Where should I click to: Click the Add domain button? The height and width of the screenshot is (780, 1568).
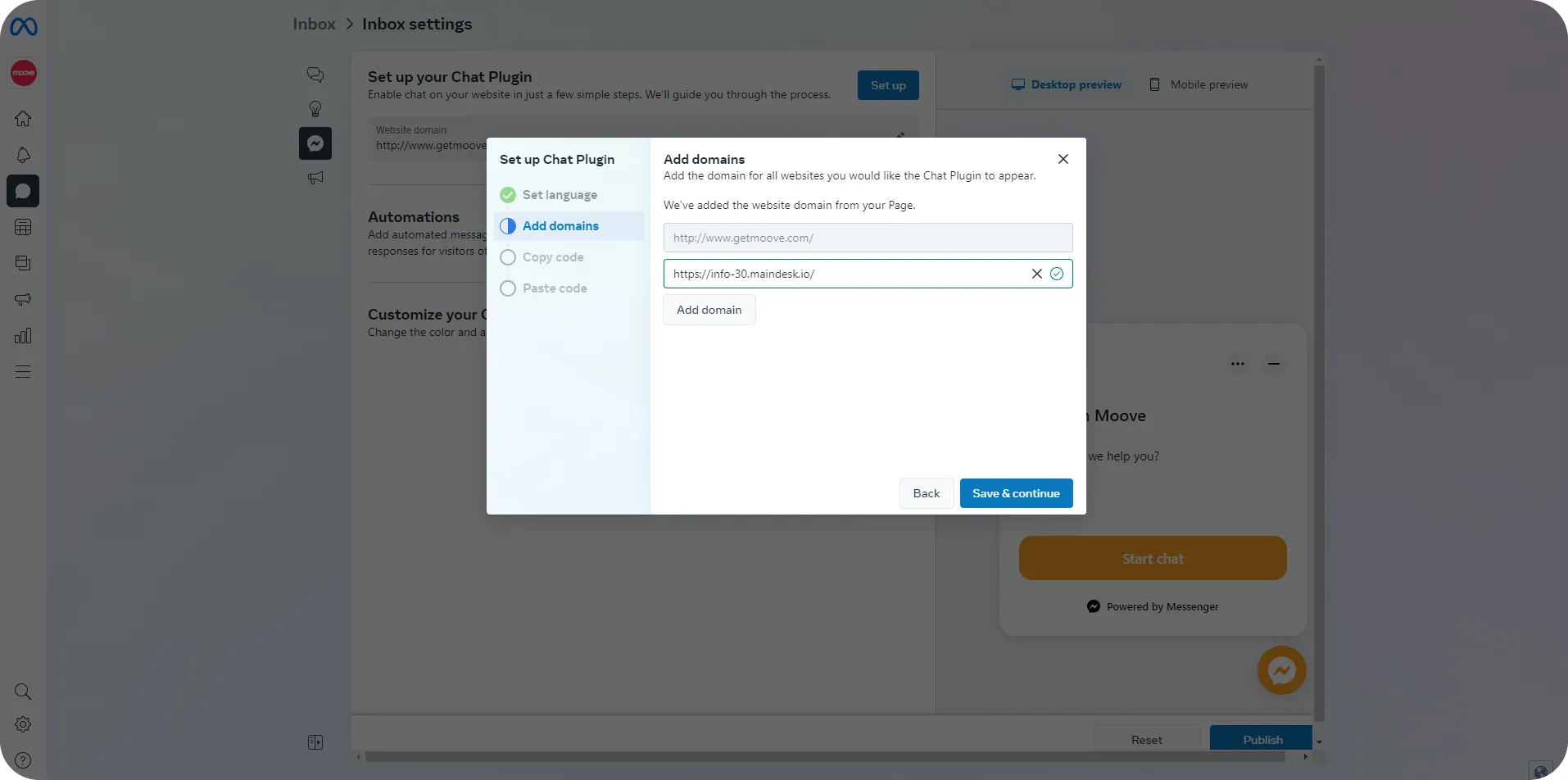(709, 310)
